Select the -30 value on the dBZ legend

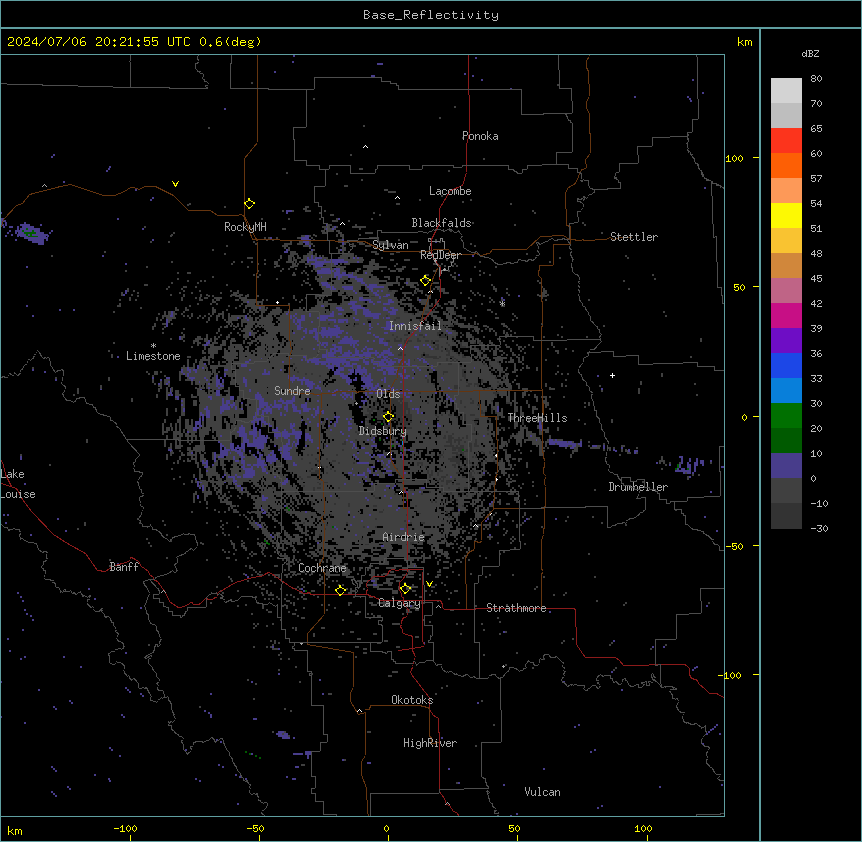819,528
